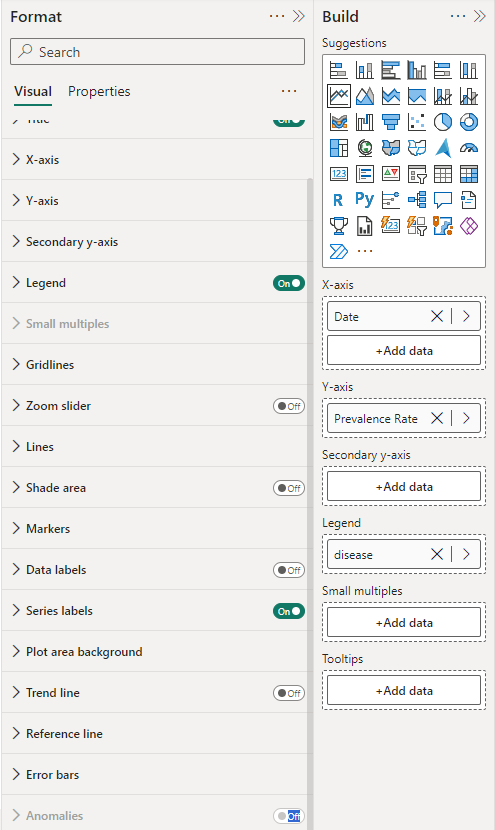This screenshot has height=830, width=495.
Task: Open Build pane more options menu
Action: (458, 16)
